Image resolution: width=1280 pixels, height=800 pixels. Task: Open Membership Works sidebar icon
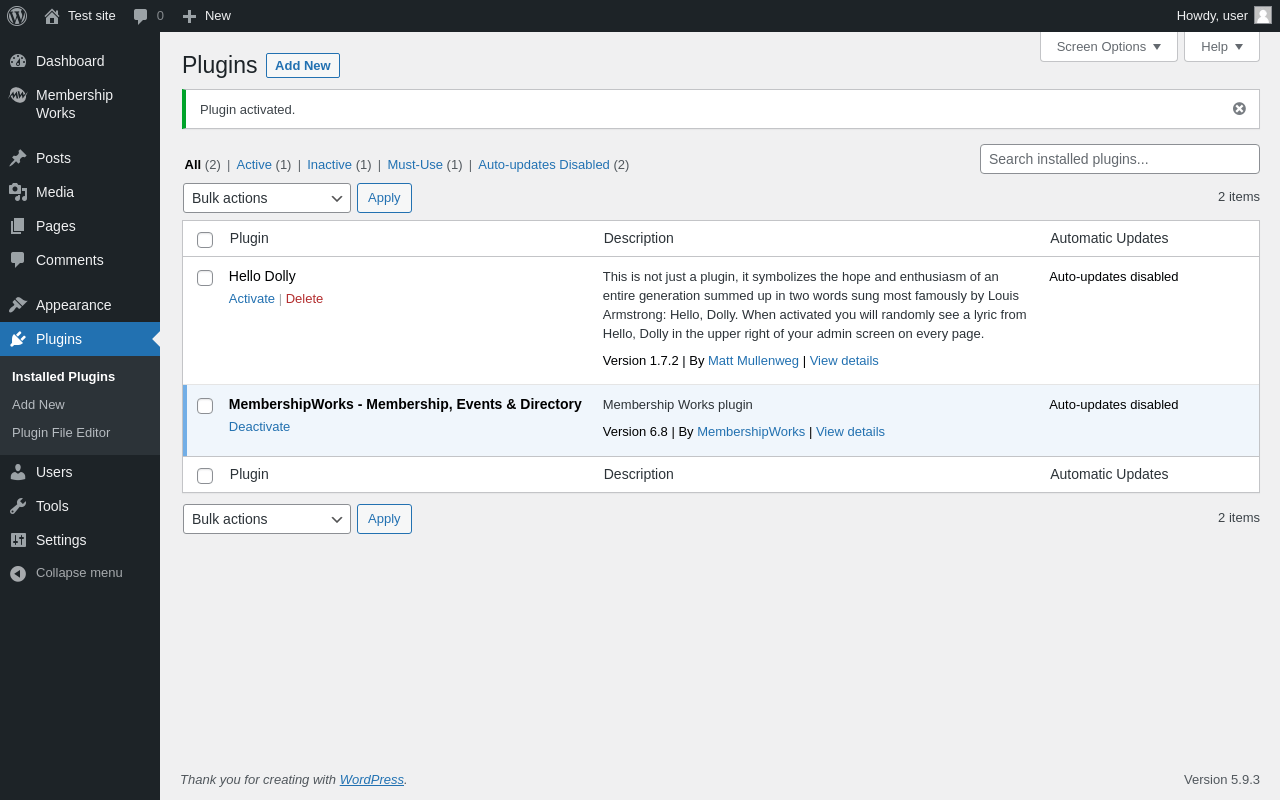pos(18,95)
